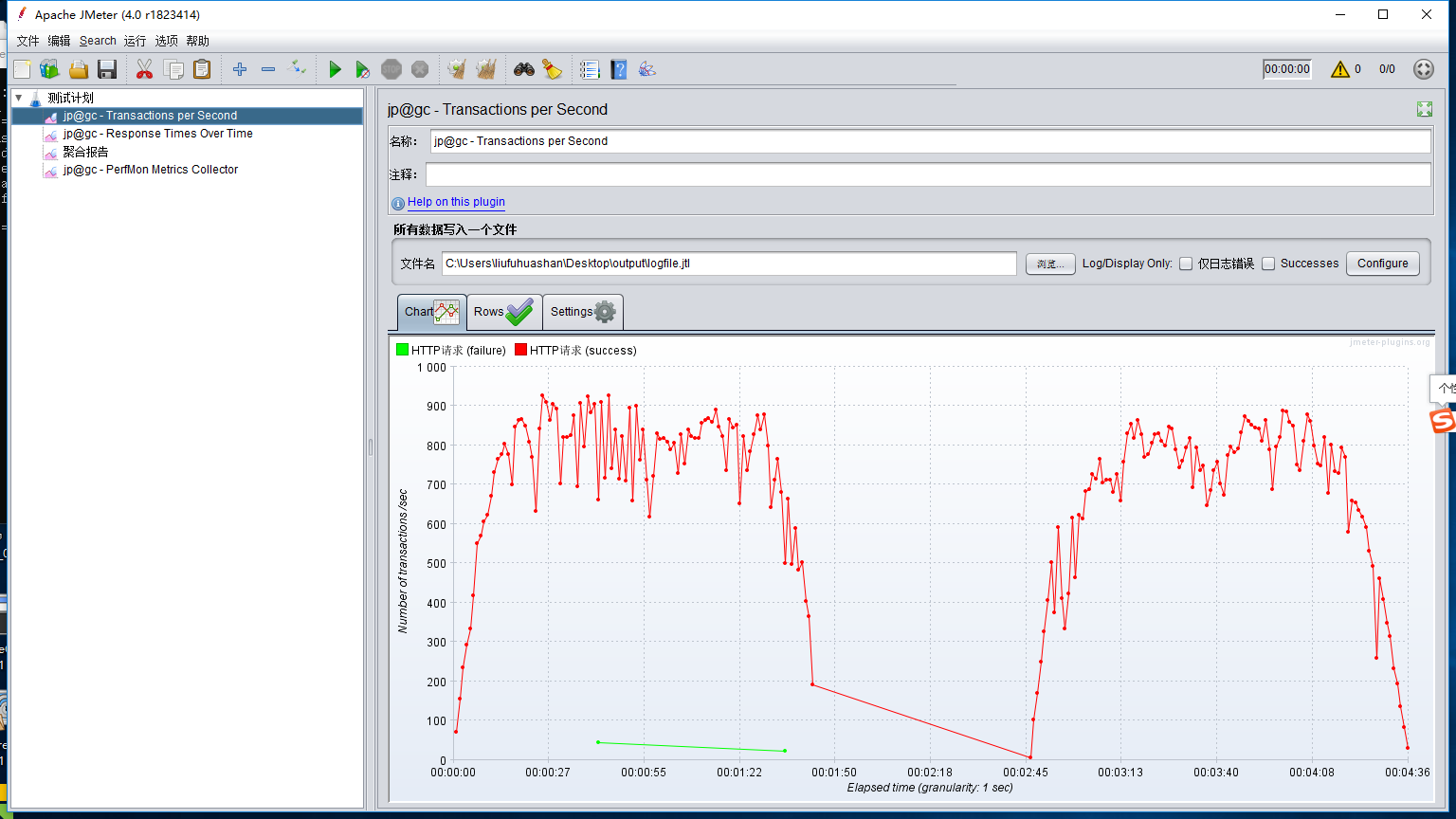Click the Paste clipboard icon
The image size is (1456, 819).
(x=202, y=69)
